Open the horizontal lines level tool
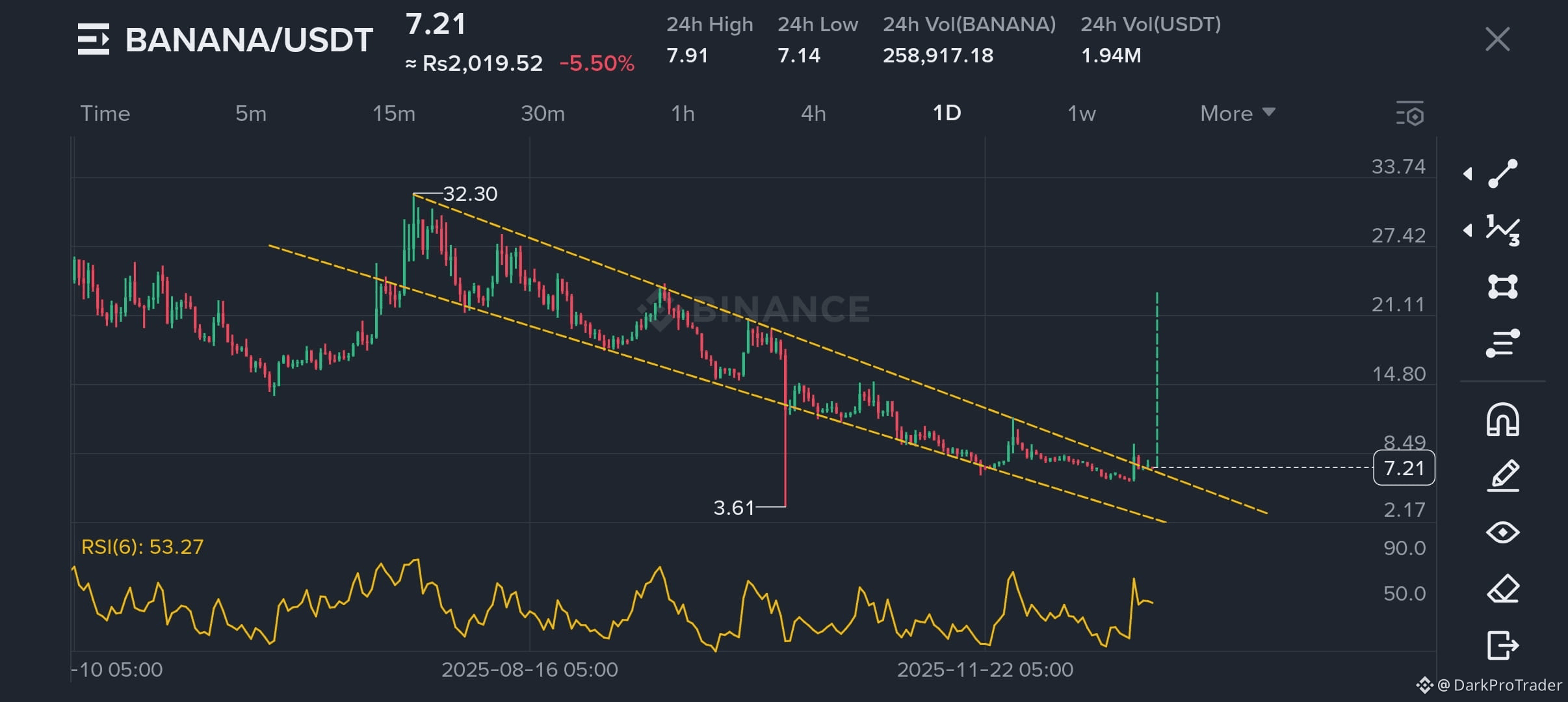This screenshot has height=702, width=1568. (1503, 343)
